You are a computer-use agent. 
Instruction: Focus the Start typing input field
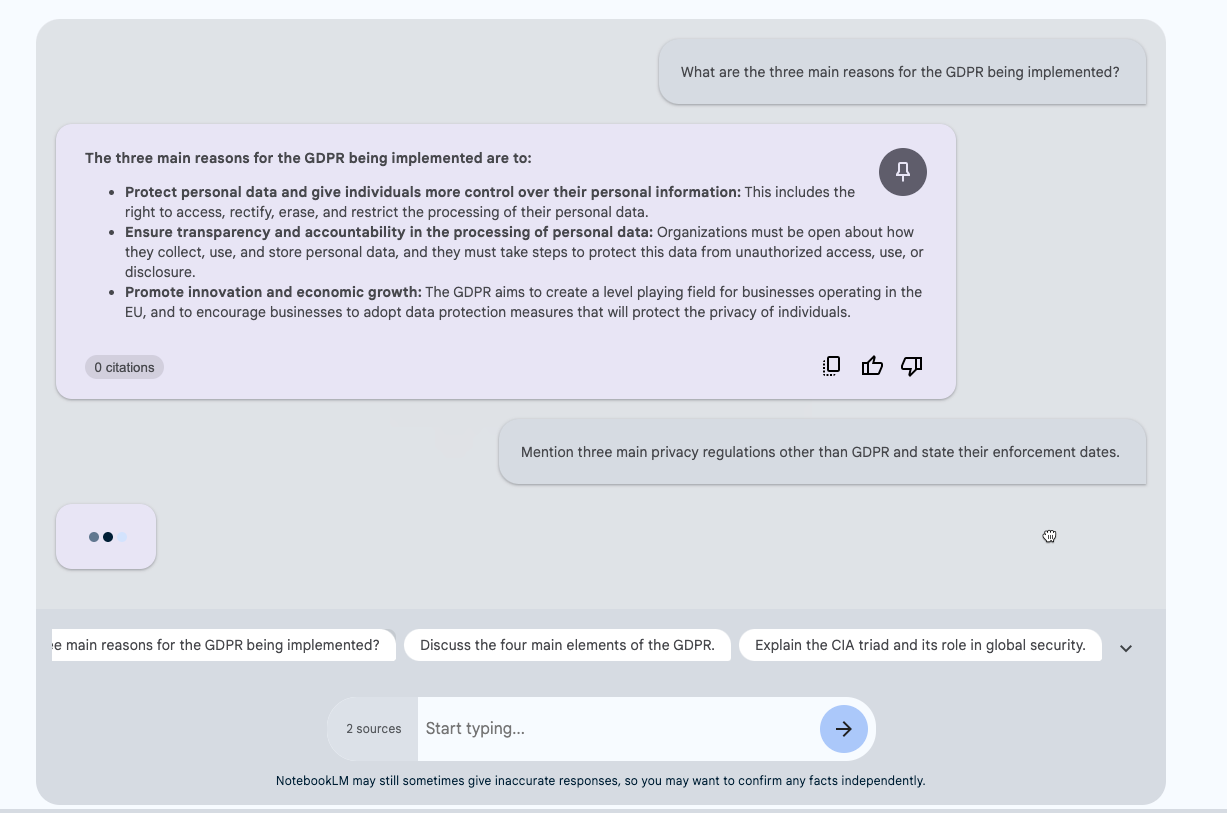(x=615, y=729)
